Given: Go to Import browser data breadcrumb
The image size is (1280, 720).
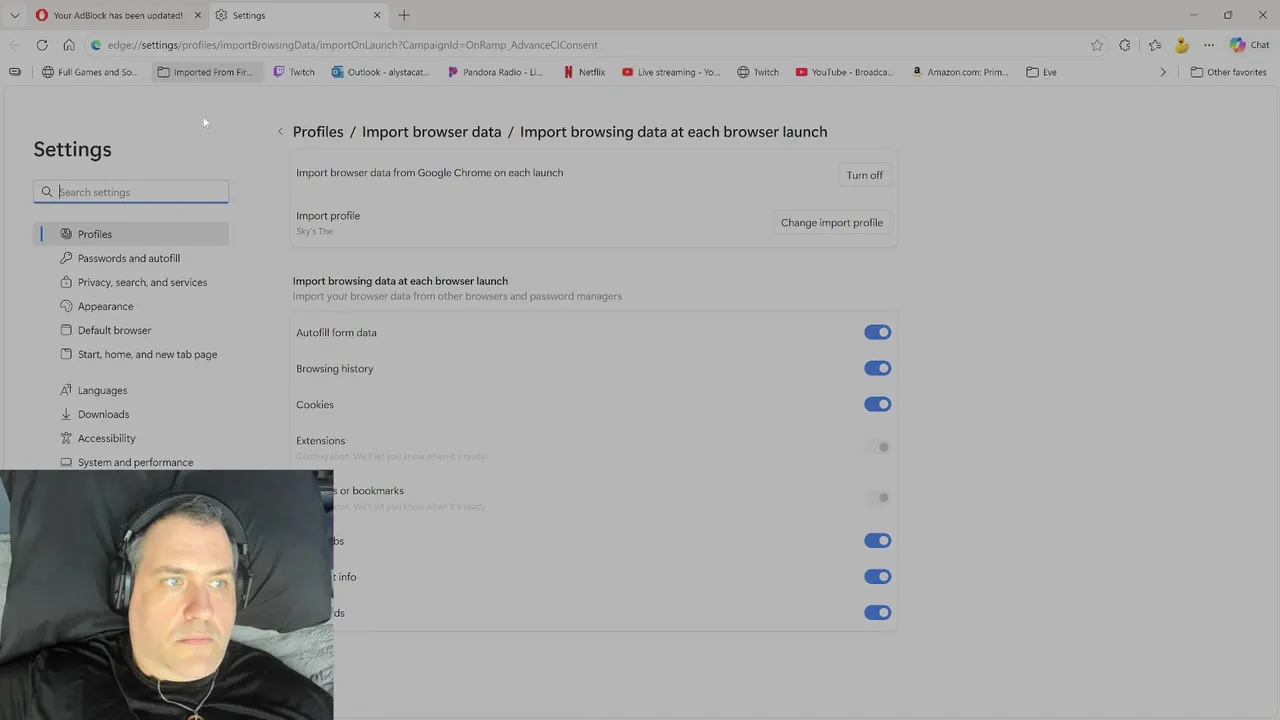Looking at the screenshot, I should point(431,132).
